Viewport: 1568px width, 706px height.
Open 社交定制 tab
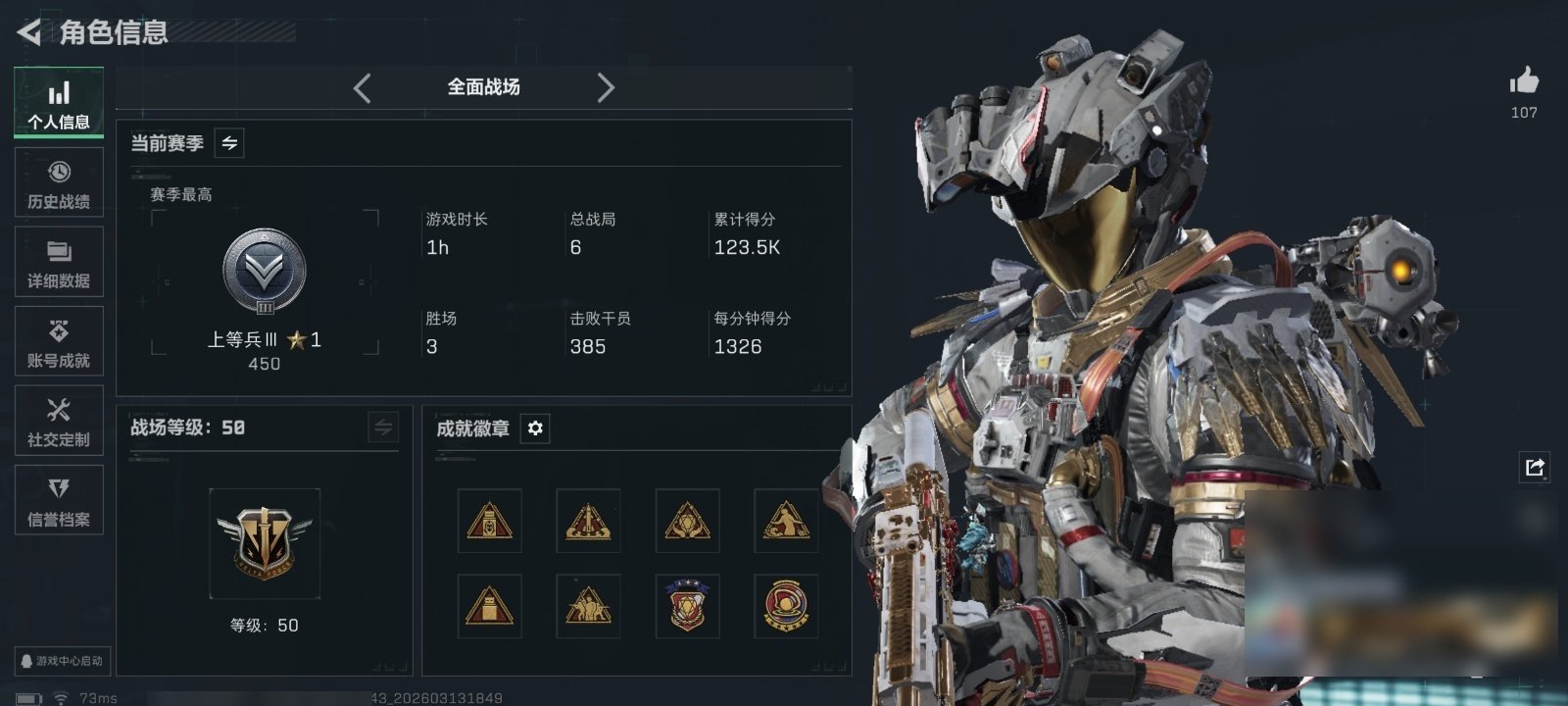click(59, 421)
